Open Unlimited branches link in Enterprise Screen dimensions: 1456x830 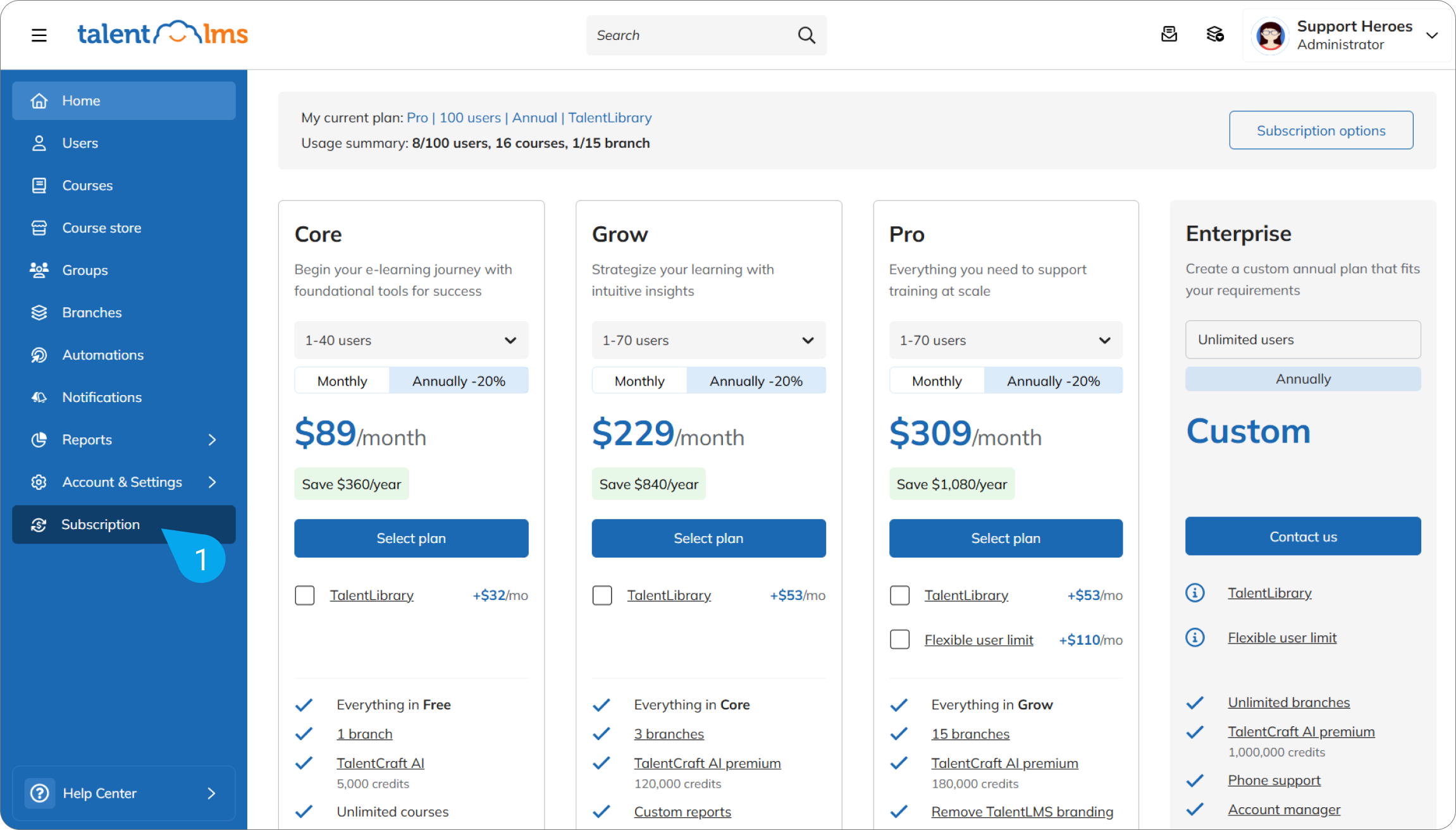1288,702
